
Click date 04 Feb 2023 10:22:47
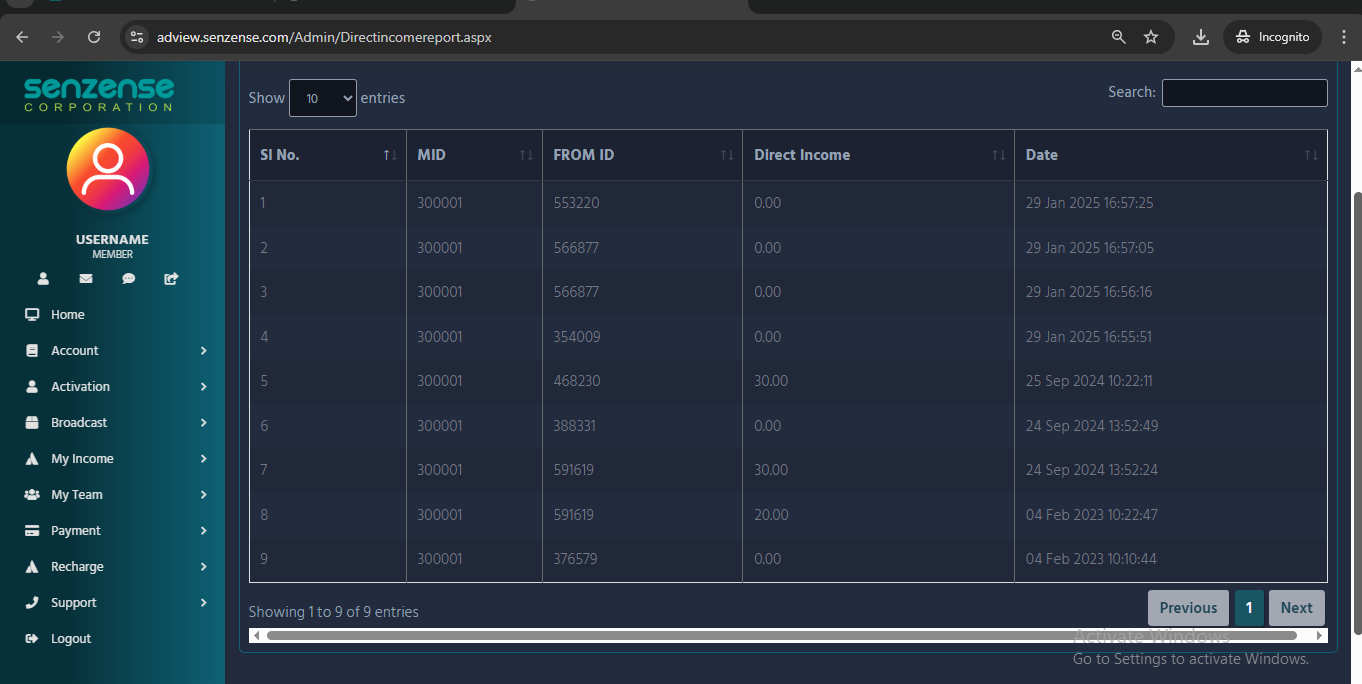[x=1092, y=515]
